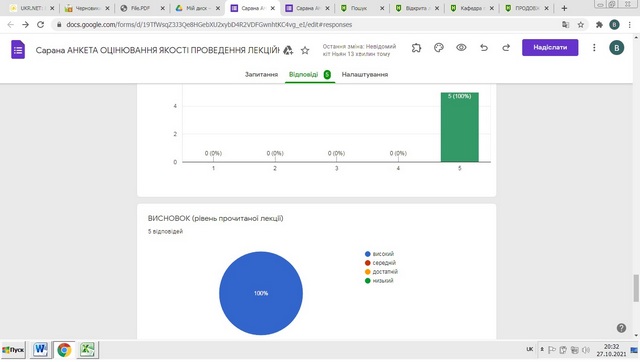The height and width of the screenshot is (362, 640).
Task: Star this form document
Action: pos(305,50)
